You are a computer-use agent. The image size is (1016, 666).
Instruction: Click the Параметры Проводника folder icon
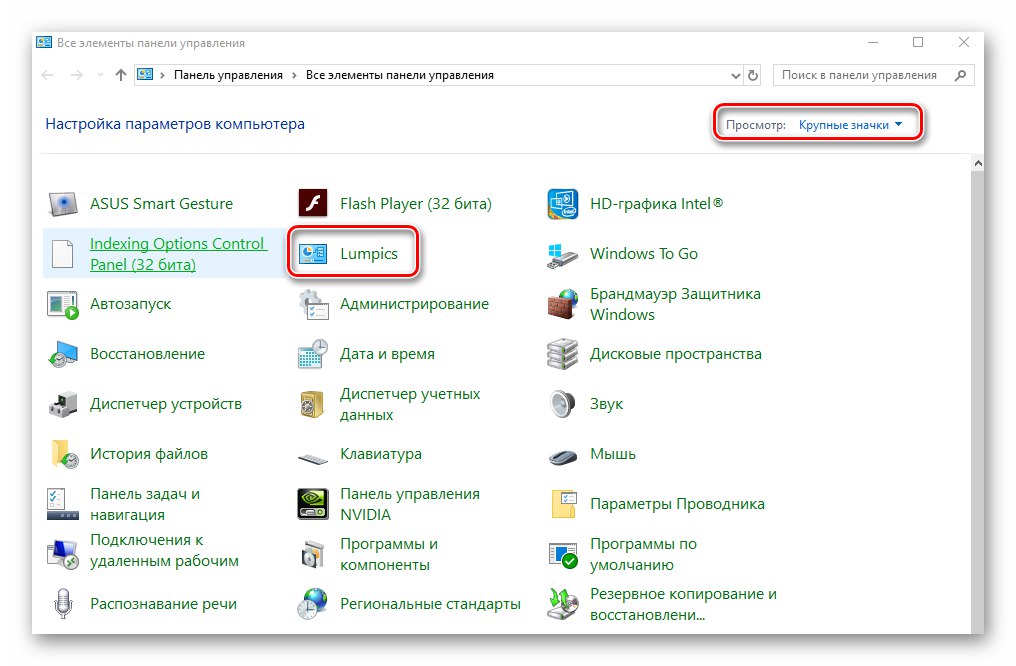(x=564, y=504)
